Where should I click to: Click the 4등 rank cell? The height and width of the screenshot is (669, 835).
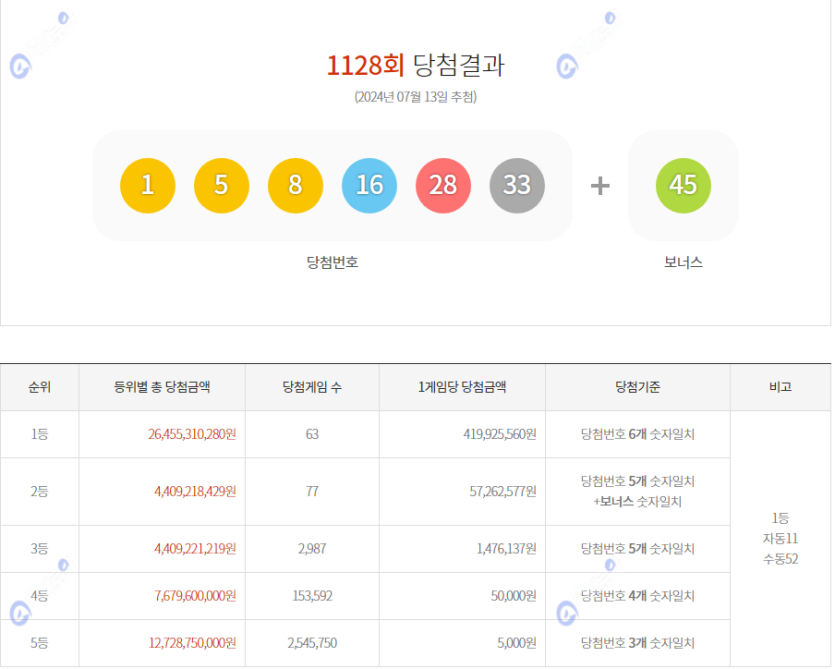pyautogui.click(x=39, y=595)
